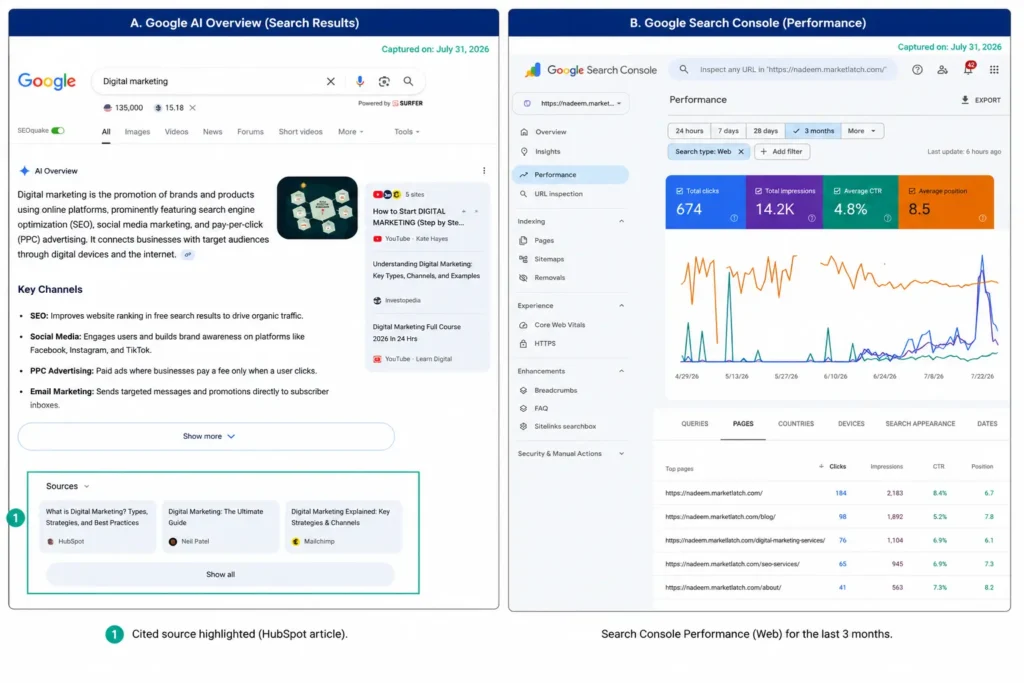Click the Overview home icon in sidebar
1024x683 pixels.
coord(524,132)
